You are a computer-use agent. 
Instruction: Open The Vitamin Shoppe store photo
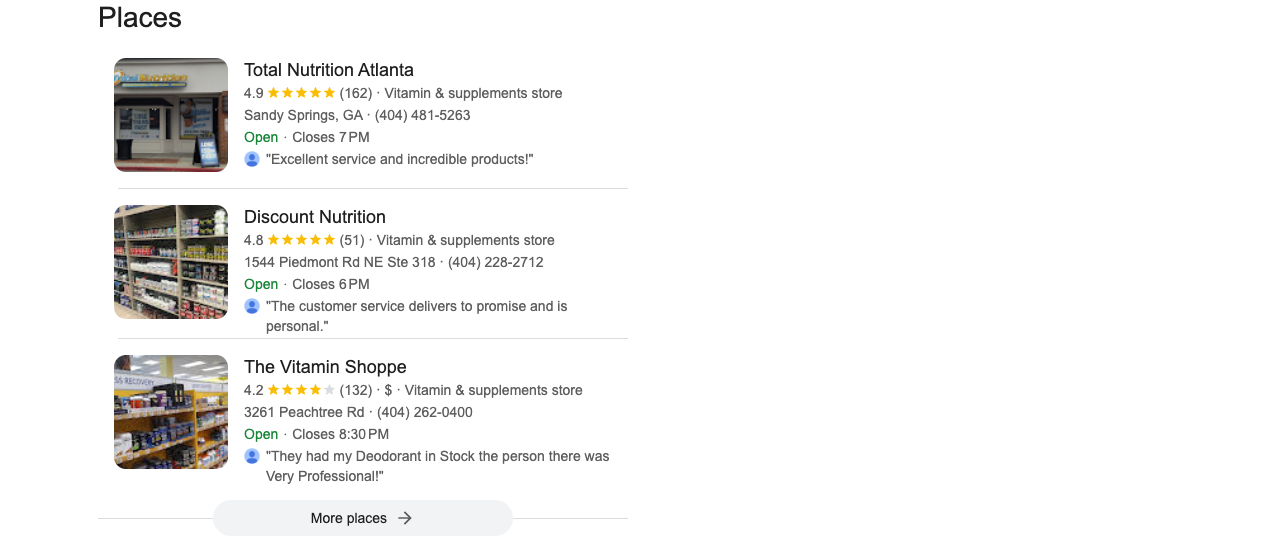click(x=171, y=412)
